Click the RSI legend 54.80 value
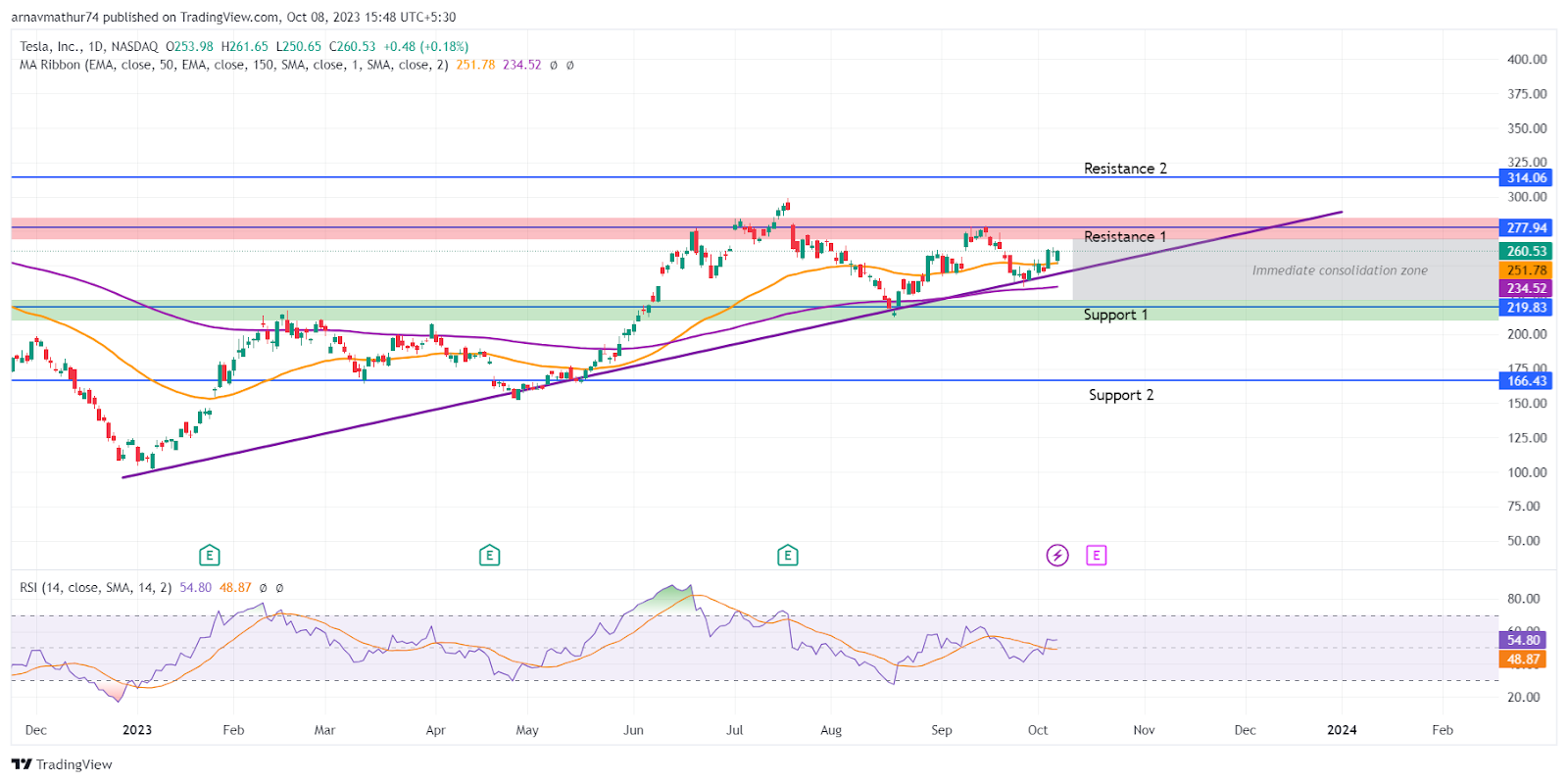The height and width of the screenshot is (783, 1568). (x=195, y=588)
